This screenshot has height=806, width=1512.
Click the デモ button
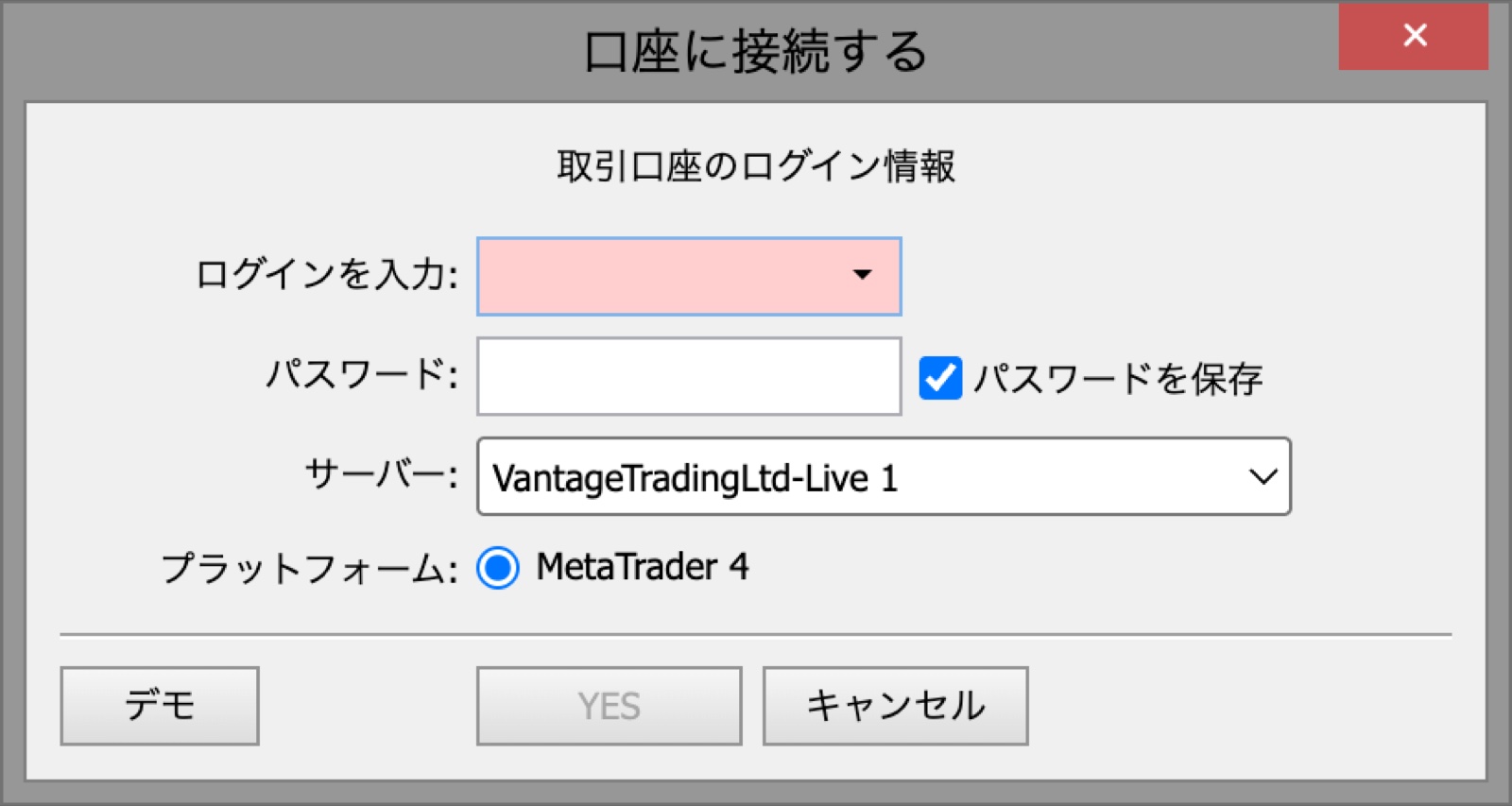[160, 706]
